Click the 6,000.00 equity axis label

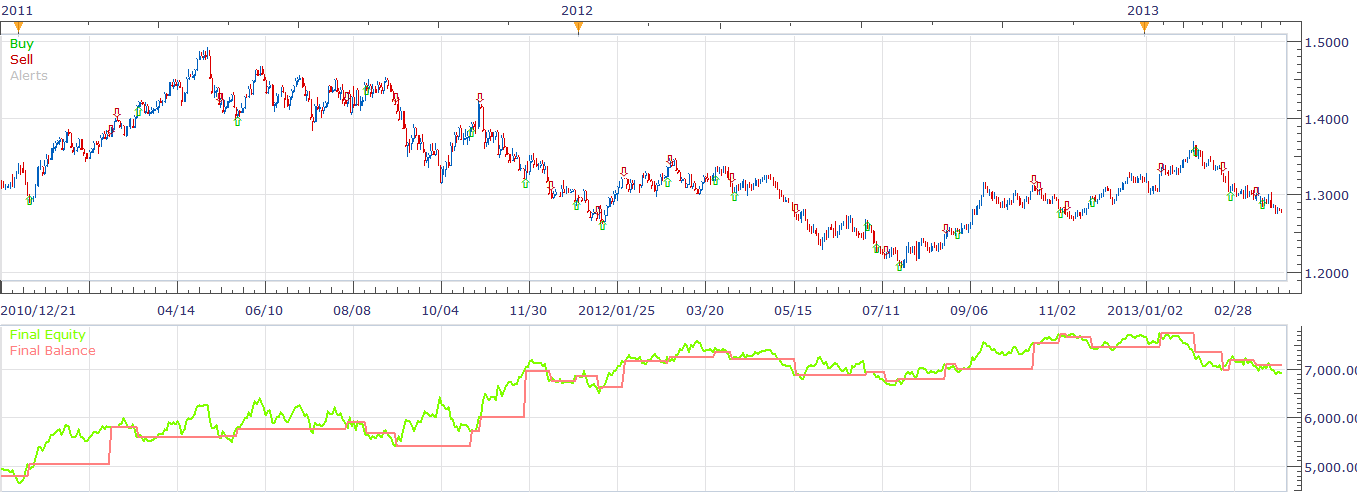(1331, 419)
